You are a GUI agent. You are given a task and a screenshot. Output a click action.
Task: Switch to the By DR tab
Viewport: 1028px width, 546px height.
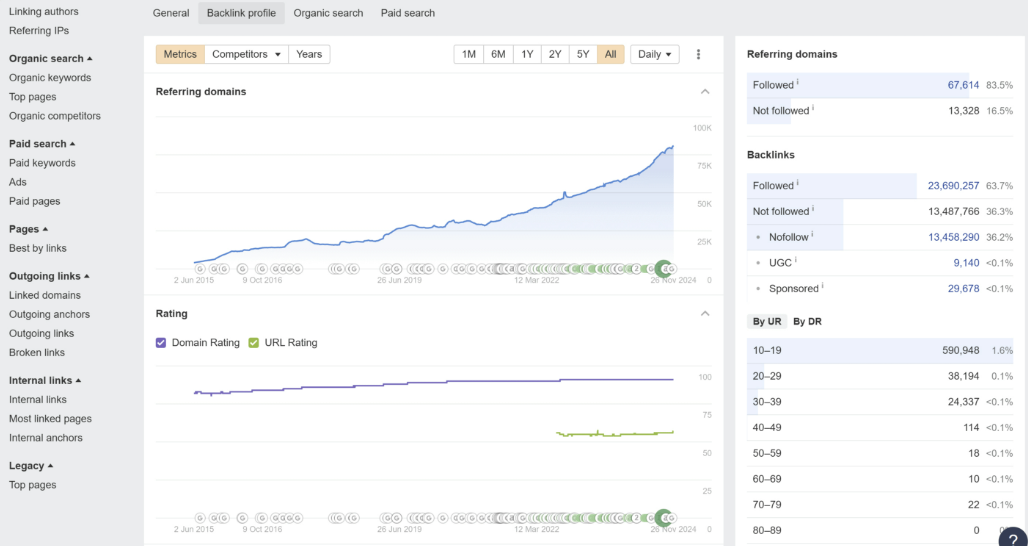coord(807,321)
